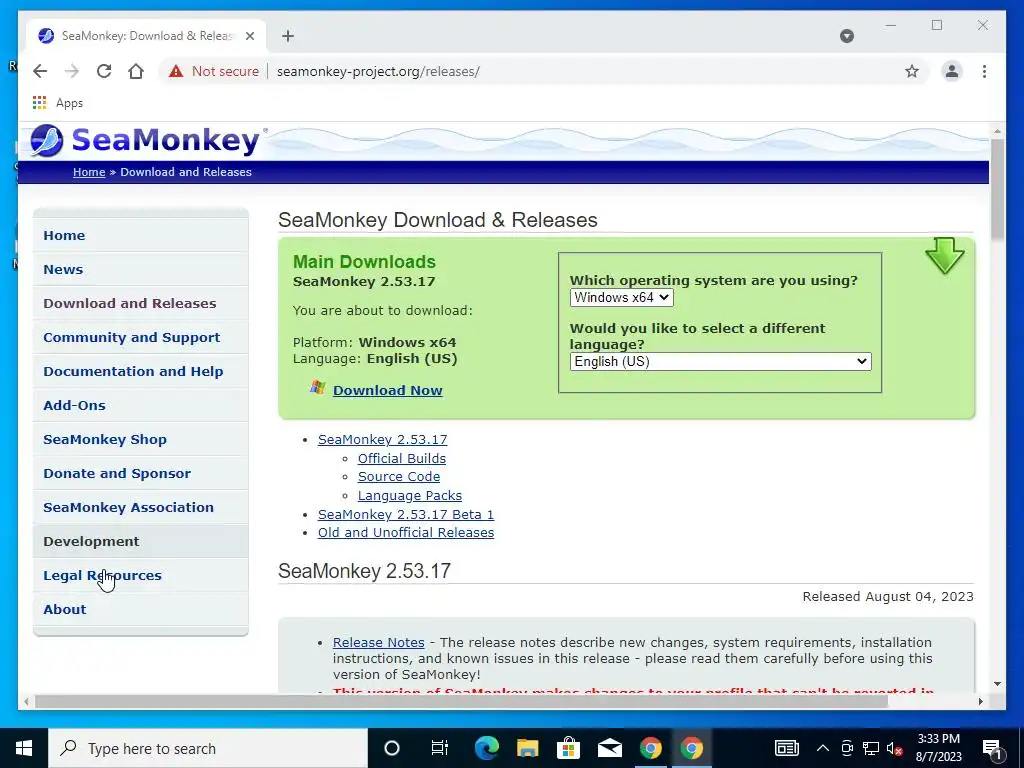Screen dimensions: 1024x768
Task: Click the active Chrome taskbar icon
Action: (x=692, y=748)
